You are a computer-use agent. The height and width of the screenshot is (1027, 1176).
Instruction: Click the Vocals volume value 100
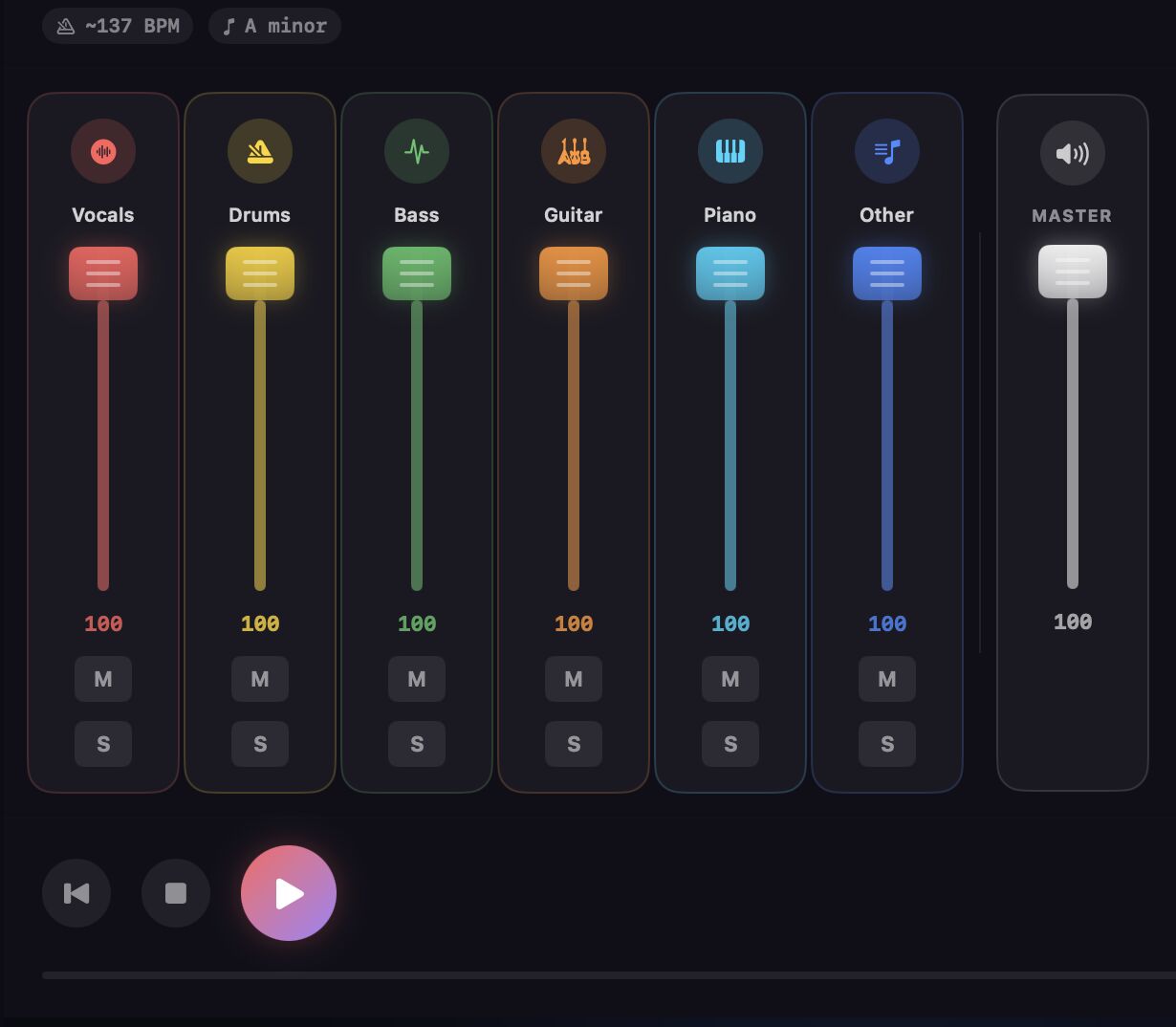[103, 624]
